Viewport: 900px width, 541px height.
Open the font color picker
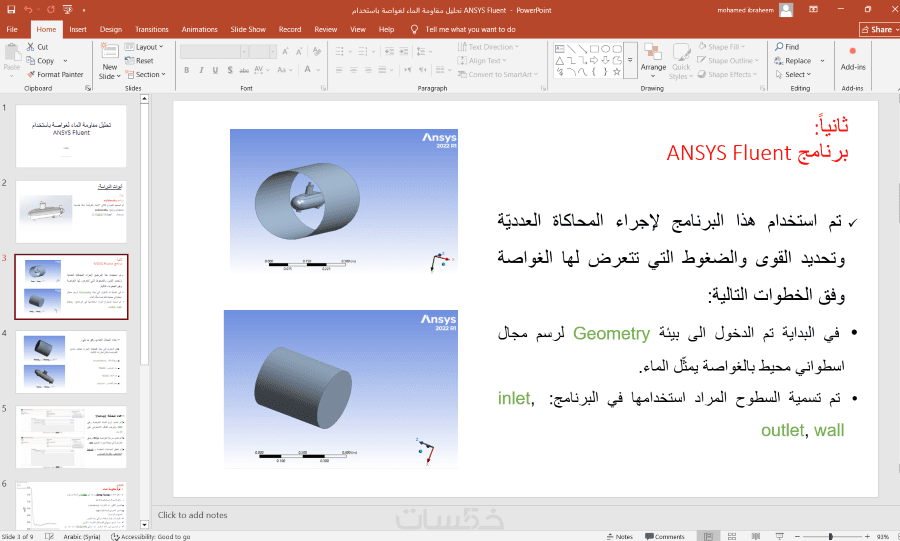click(x=311, y=70)
